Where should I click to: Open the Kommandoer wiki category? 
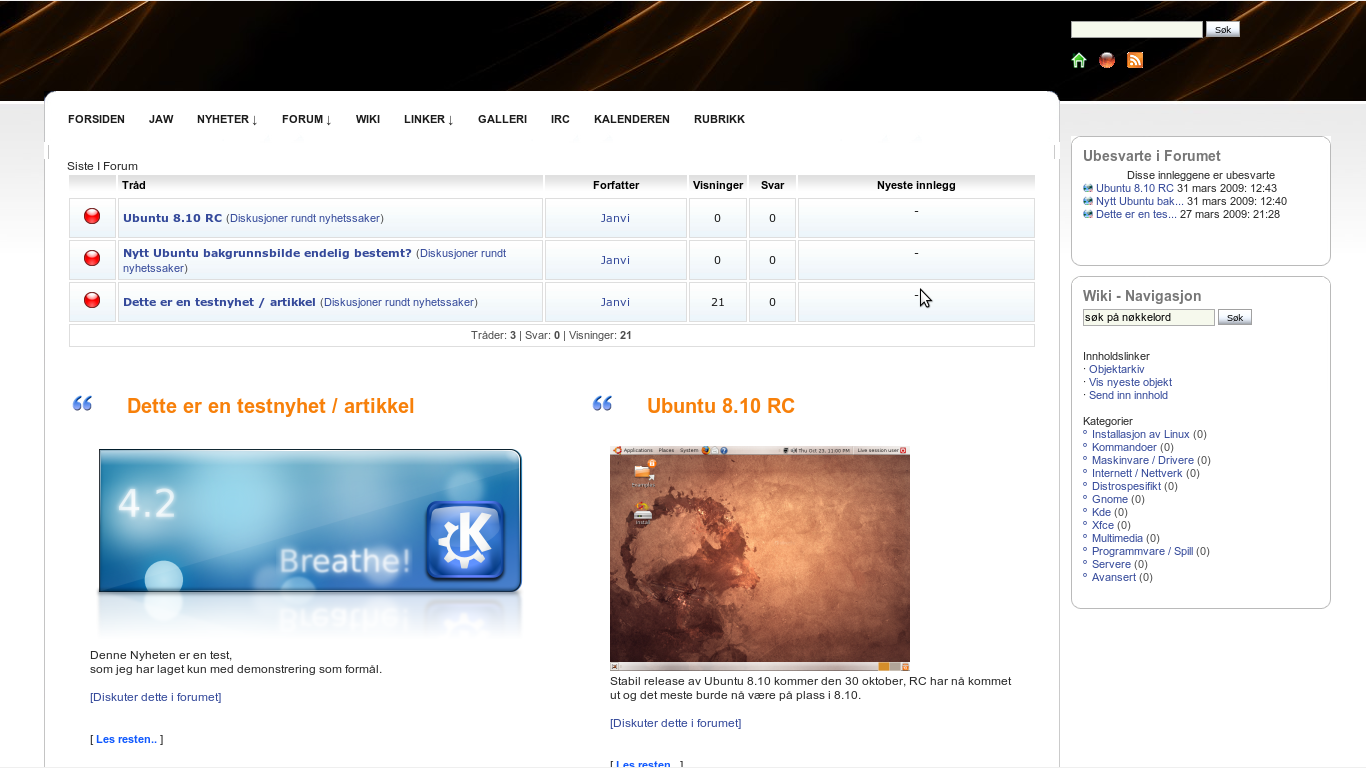pyautogui.click(x=1124, y=447)
